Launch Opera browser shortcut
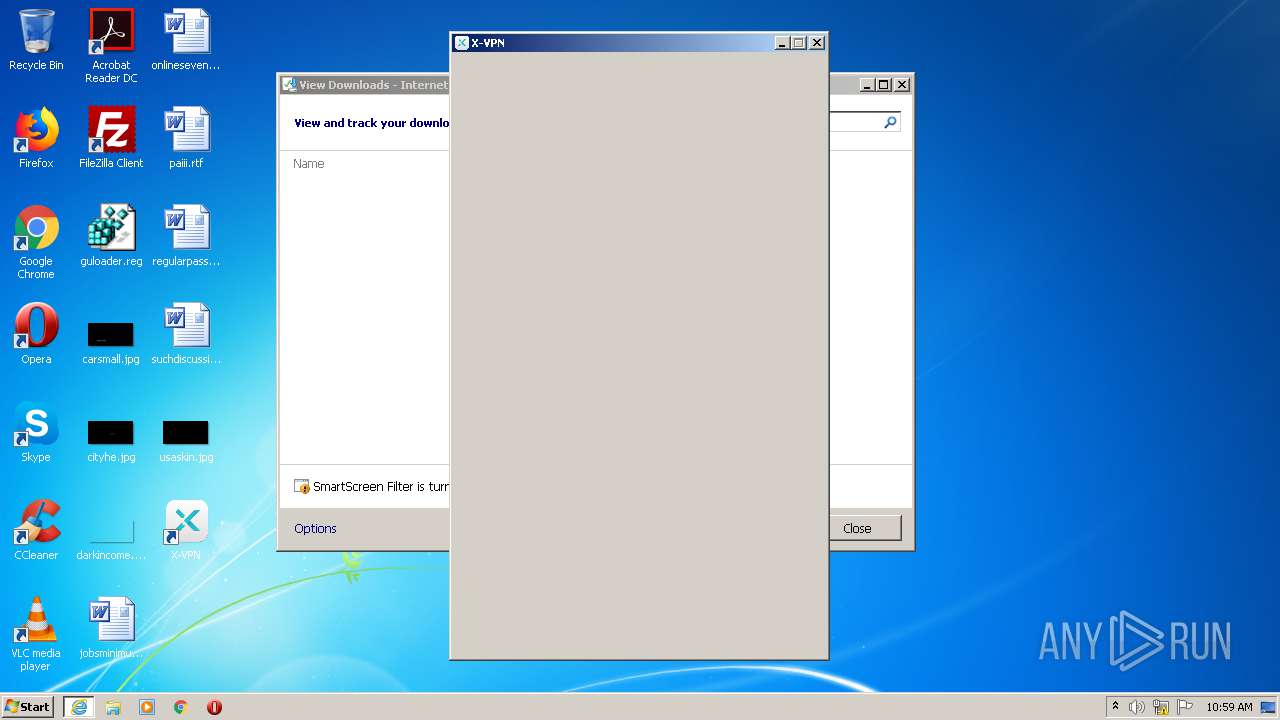This screenshot has width=1280, height=720. (36, 334)
